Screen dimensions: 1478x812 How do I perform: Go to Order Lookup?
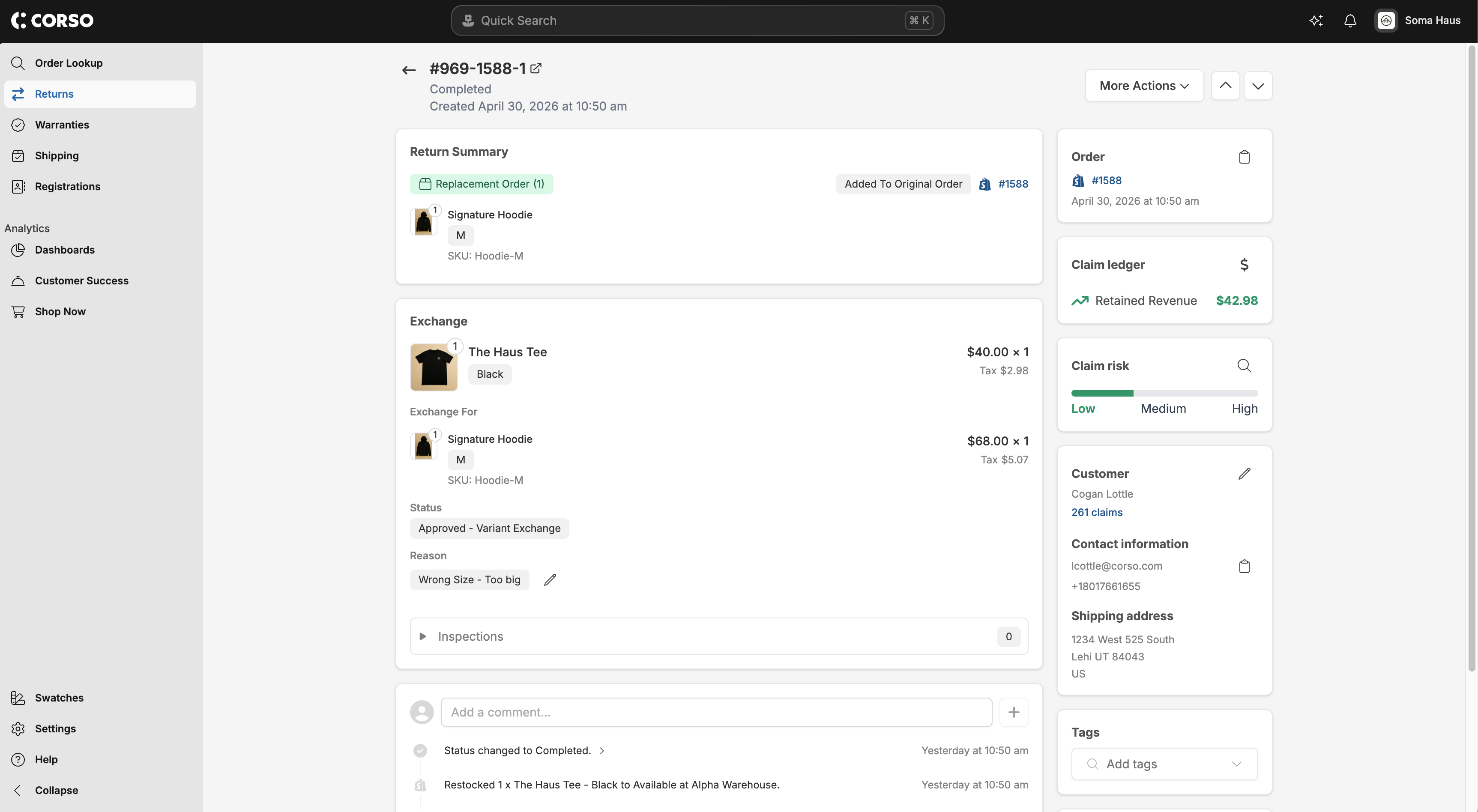(100, 63)
